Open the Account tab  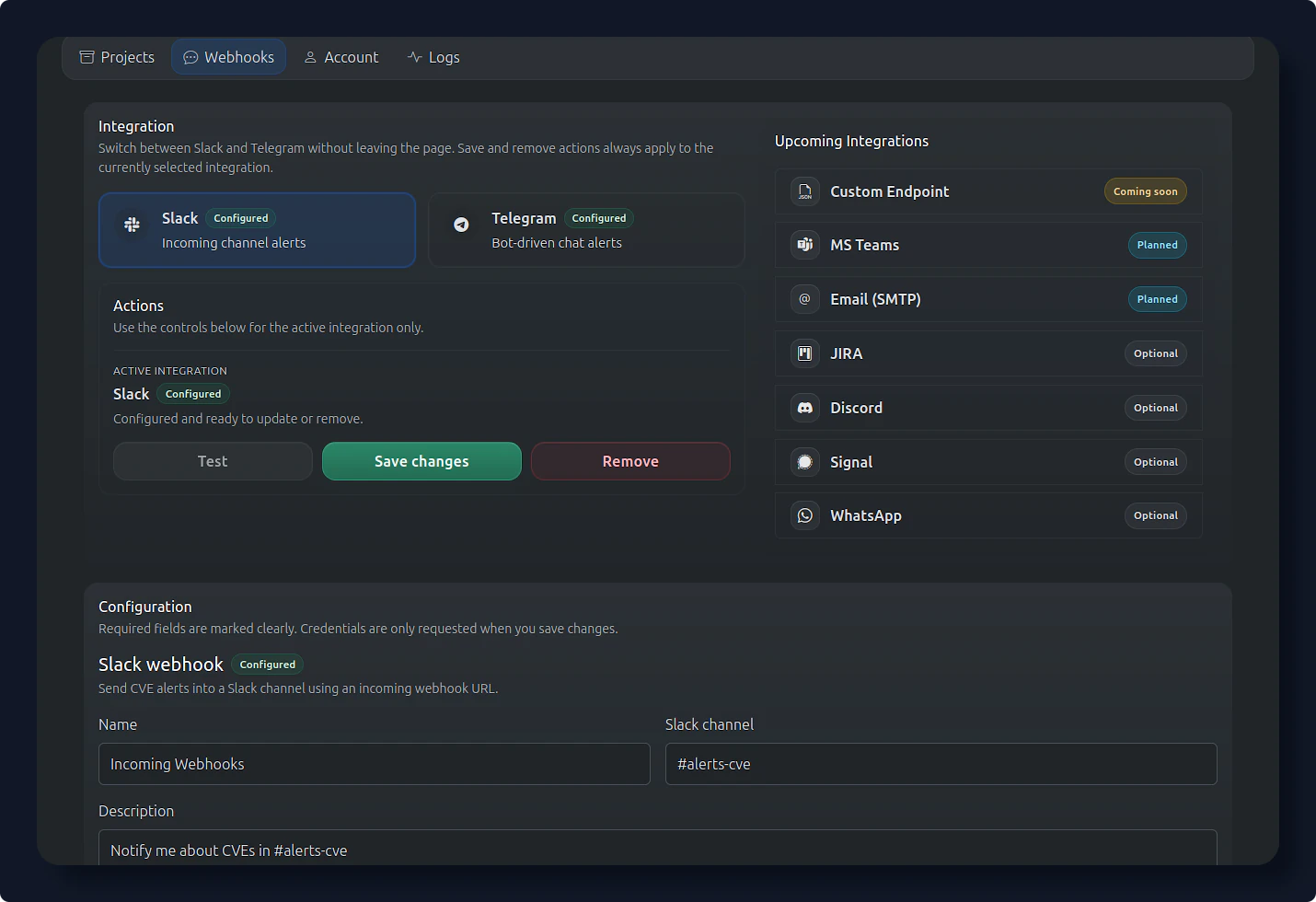(x=341, y=57)
